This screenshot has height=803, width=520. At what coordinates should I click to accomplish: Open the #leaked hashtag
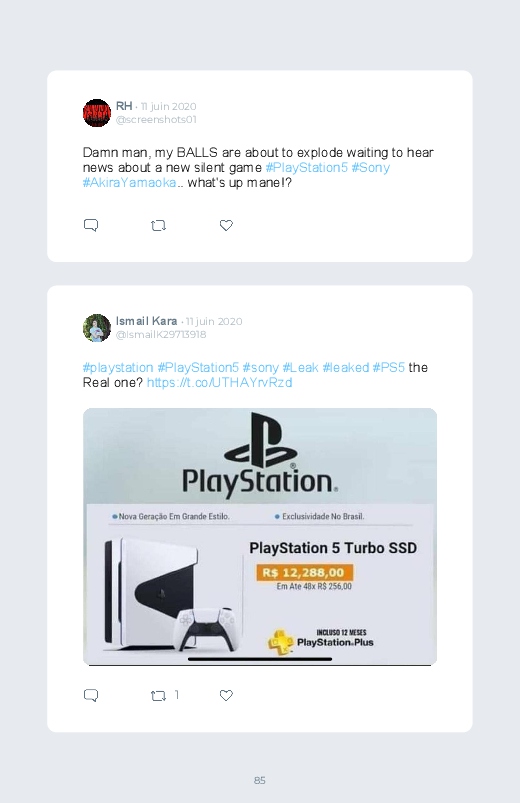click(x=345, y=367)
